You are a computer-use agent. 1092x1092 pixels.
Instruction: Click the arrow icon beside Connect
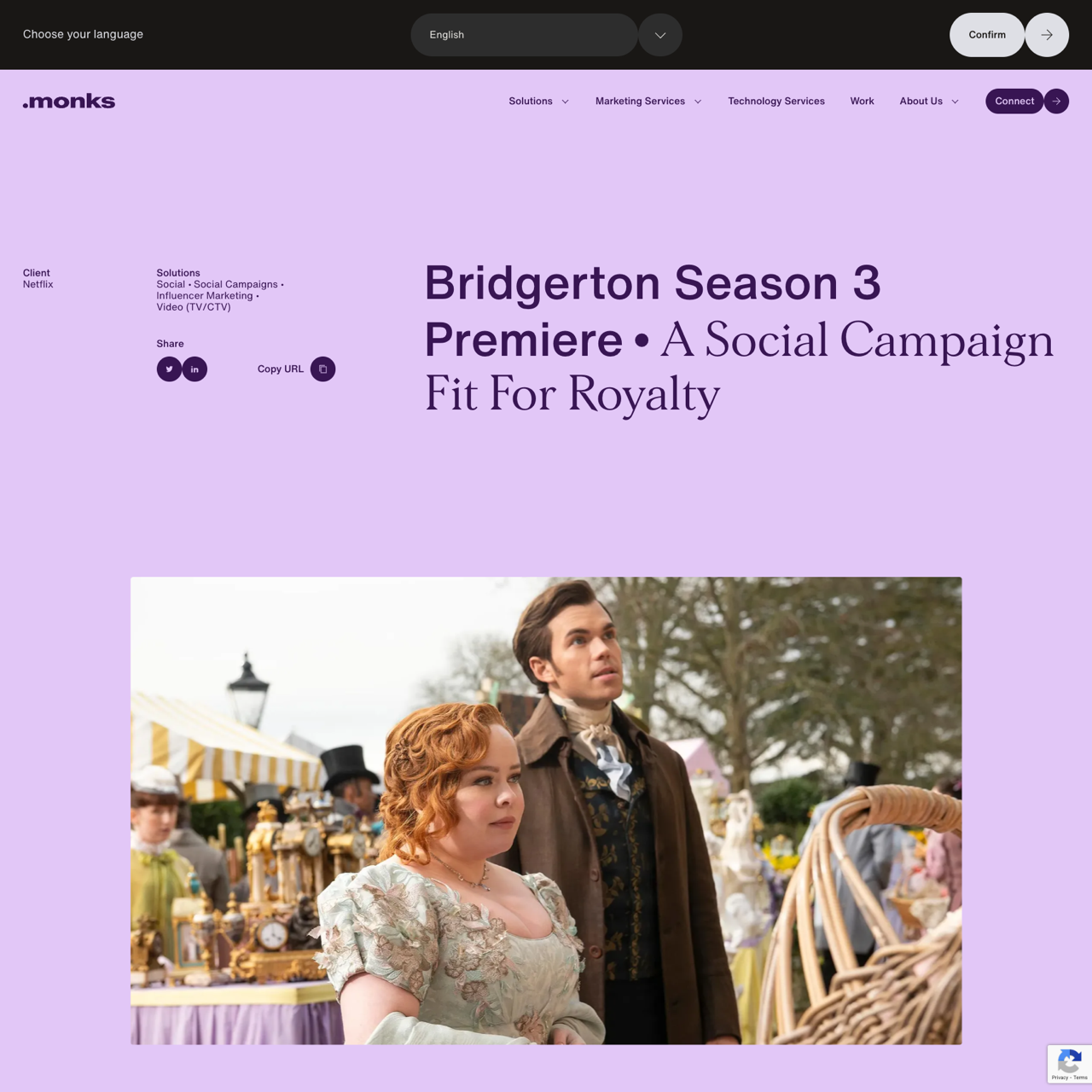[x=1056, y=101]
